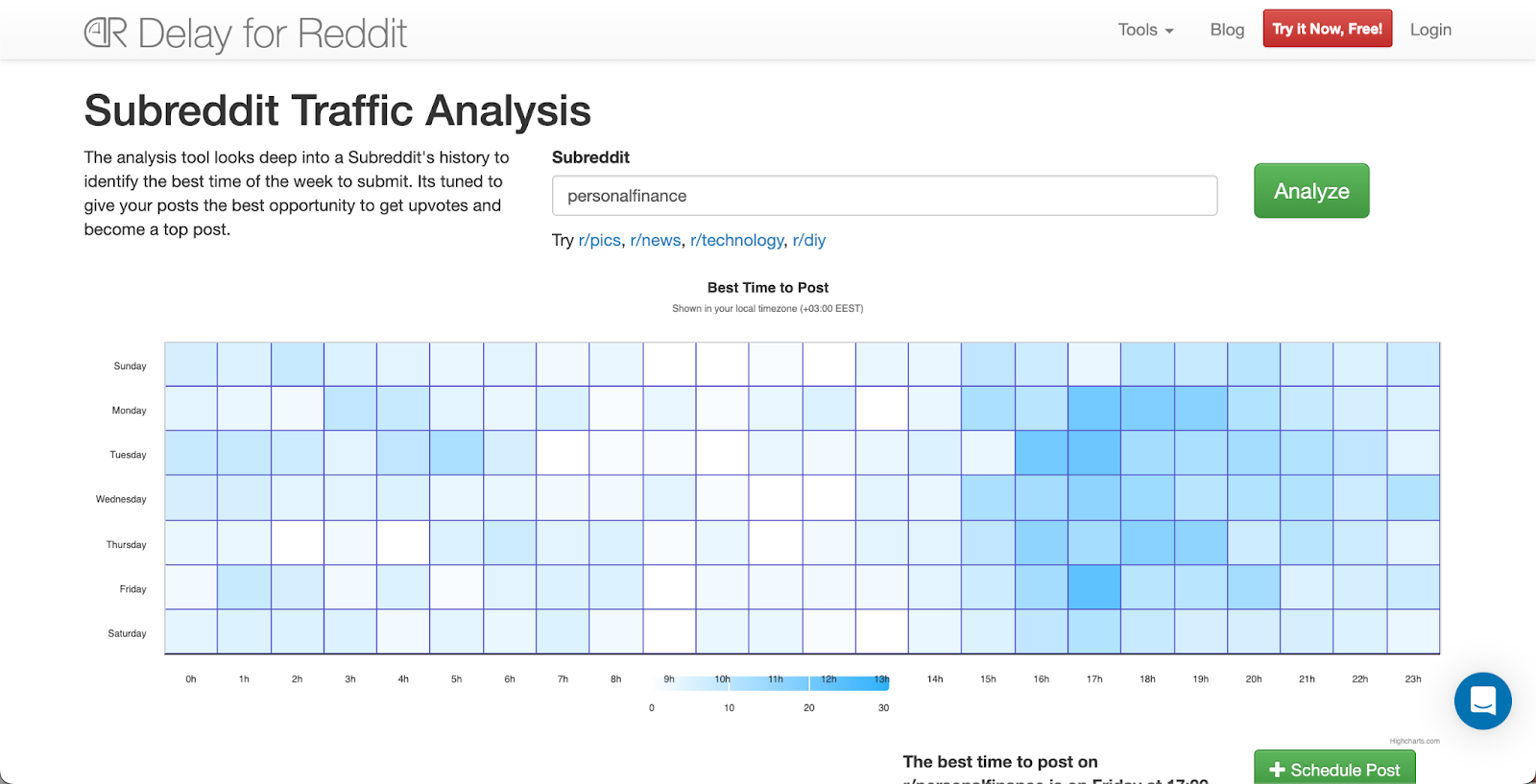This screenshot has width=1536, height=784.
Task: Click the Saturday row label
Action: point(127,633)
